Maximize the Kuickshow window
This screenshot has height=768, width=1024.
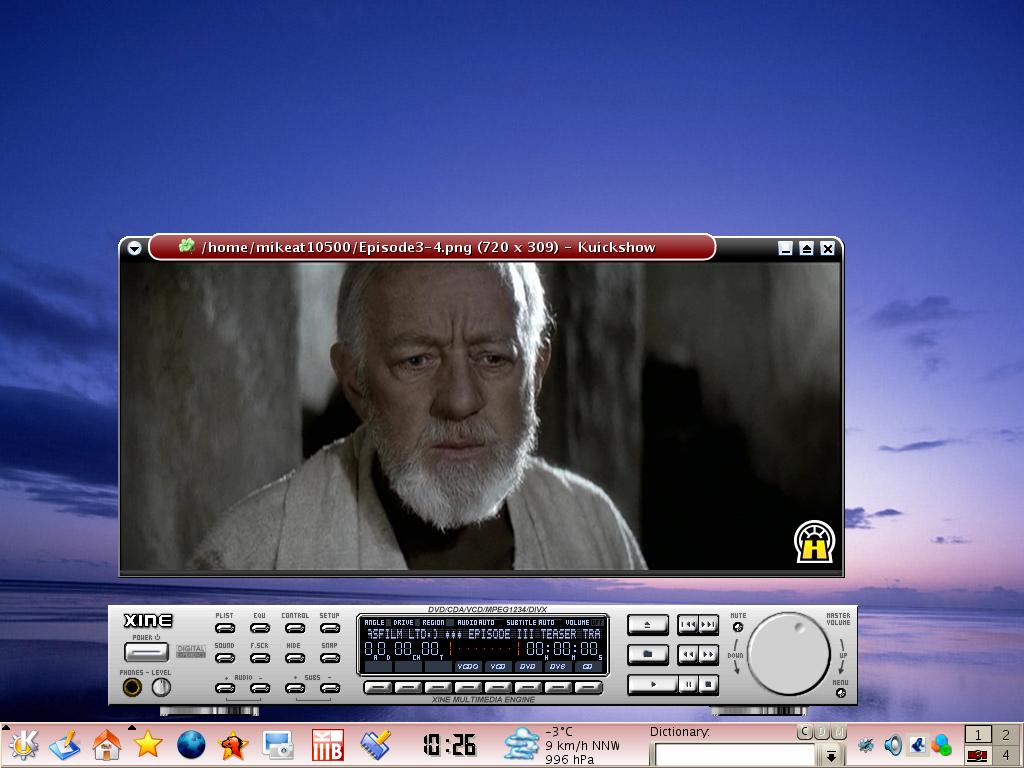(x=807, y=248)
